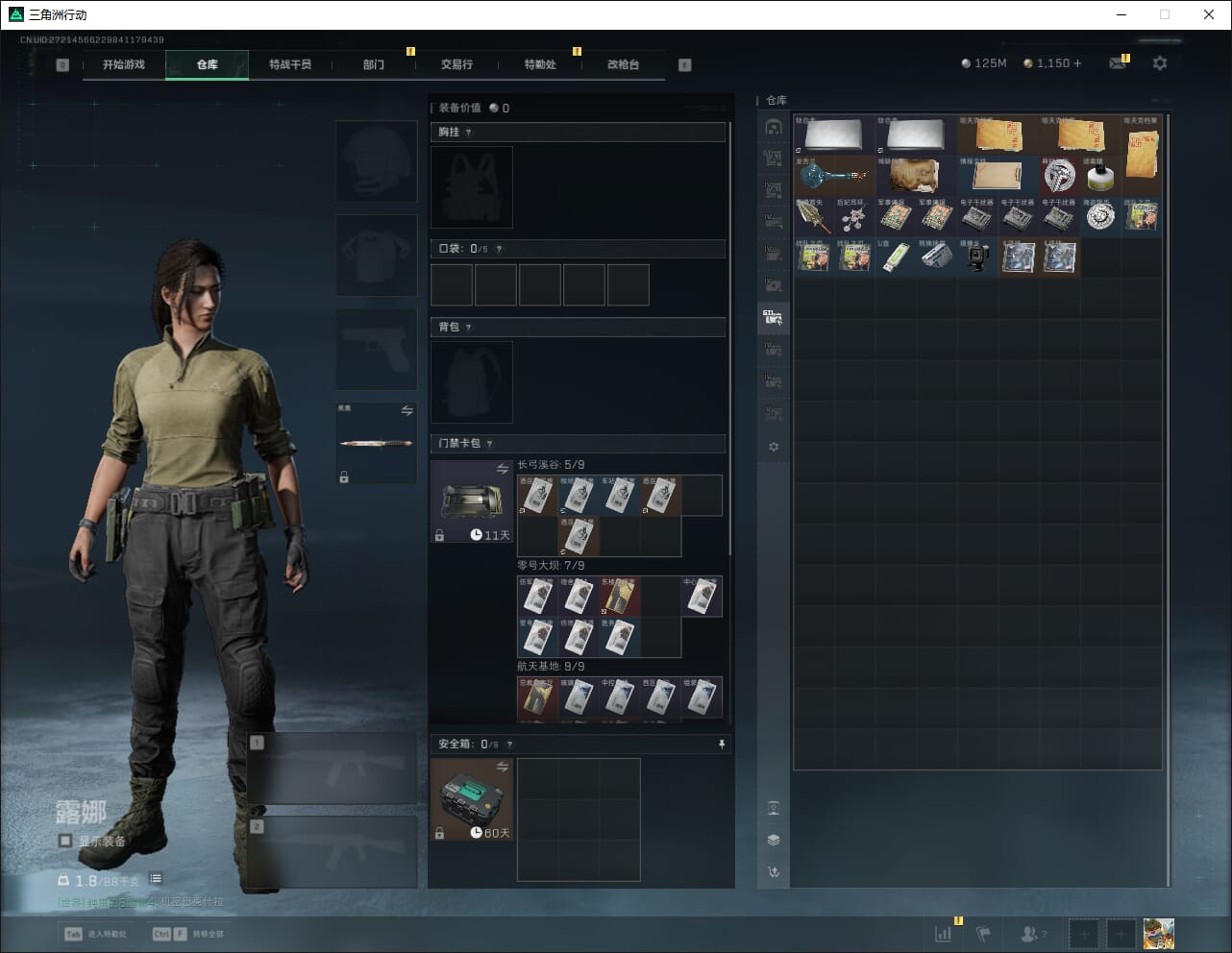The width and height of the screenshot is (1232, 953).
Task: Select the green USB drive item
Action: pyautogui.click(x=895, y=256)
